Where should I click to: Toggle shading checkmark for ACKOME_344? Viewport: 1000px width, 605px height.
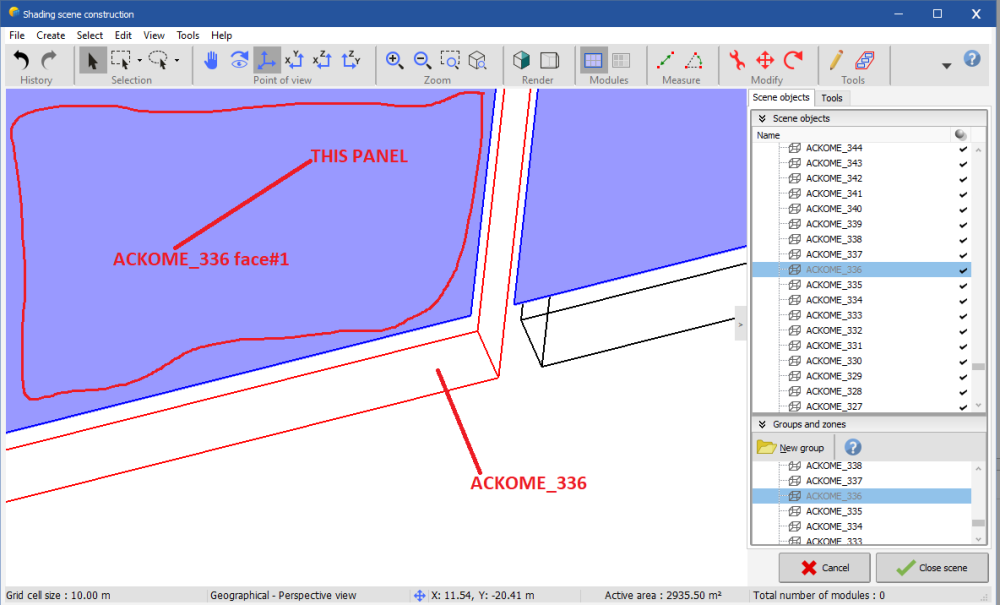click(x=962, y=148)
